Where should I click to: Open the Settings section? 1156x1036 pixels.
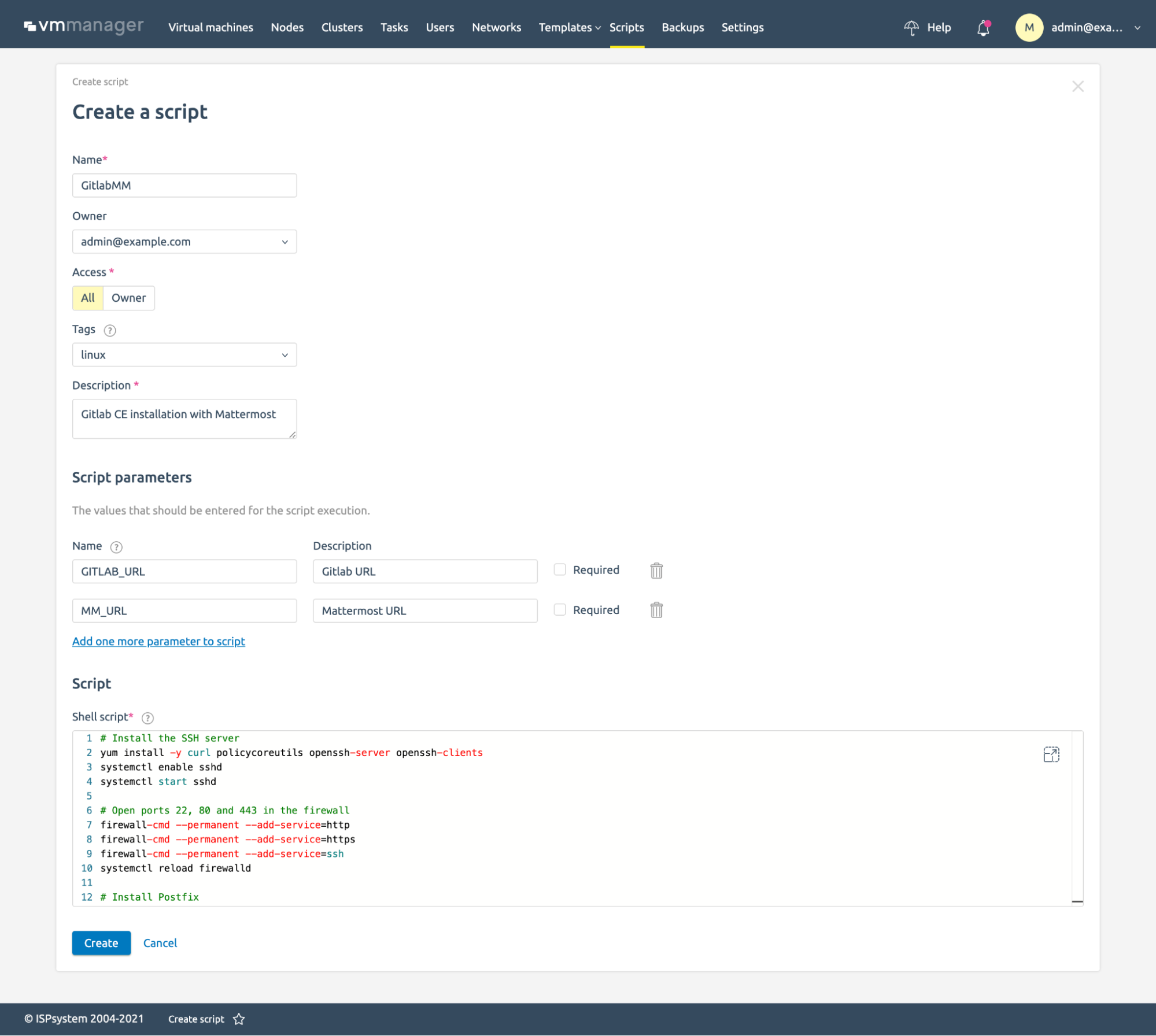click(x=742, y=27)
